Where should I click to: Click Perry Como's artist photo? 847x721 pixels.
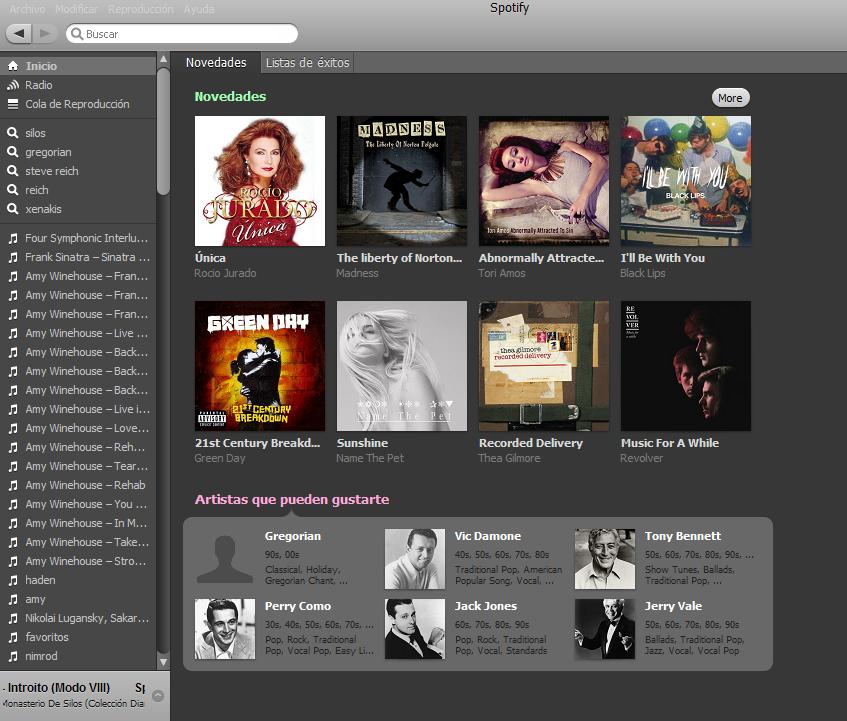tap(225, 629)
